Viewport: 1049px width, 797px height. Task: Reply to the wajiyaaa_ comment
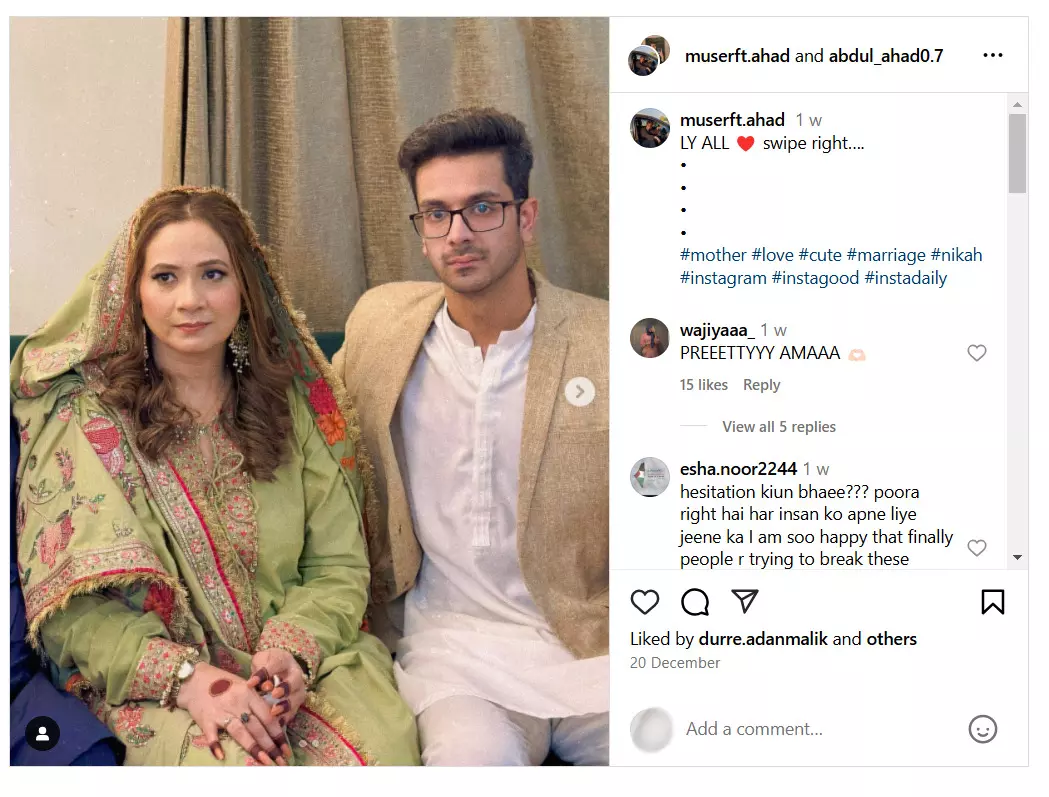pyautogui.click(x=761, y=385)
